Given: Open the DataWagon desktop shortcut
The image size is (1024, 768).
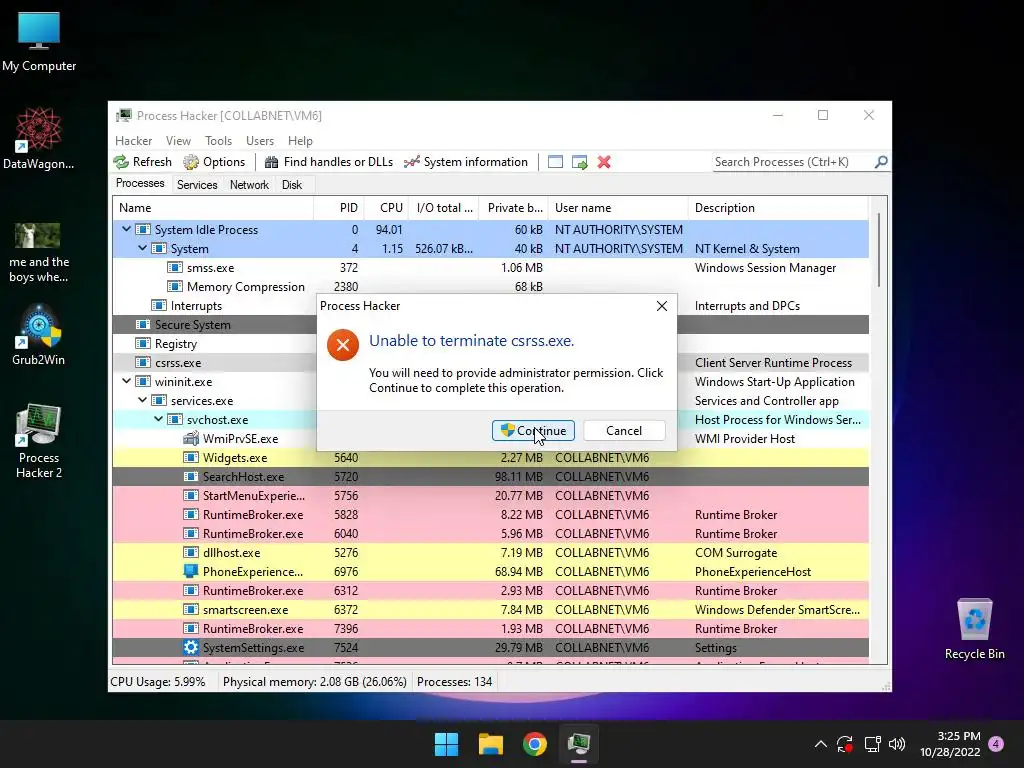Looking at the screenshot, I should point(39,138).
